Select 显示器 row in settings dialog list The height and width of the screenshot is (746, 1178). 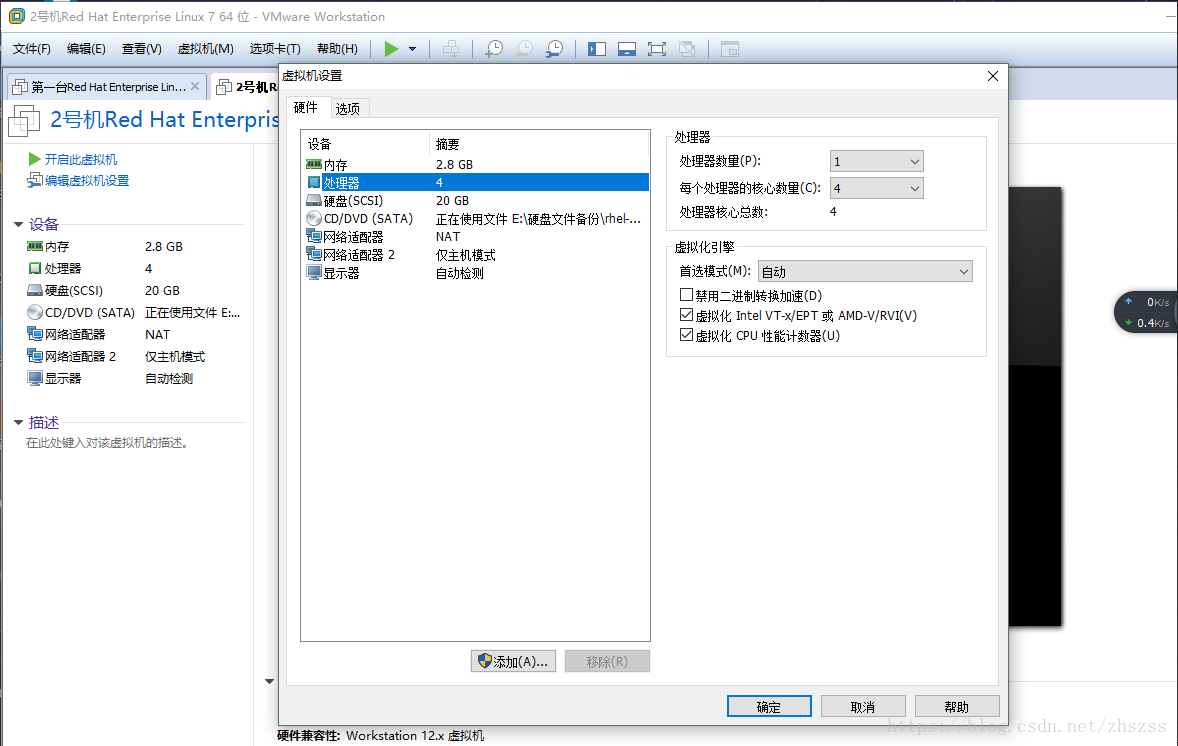point(476,273)
